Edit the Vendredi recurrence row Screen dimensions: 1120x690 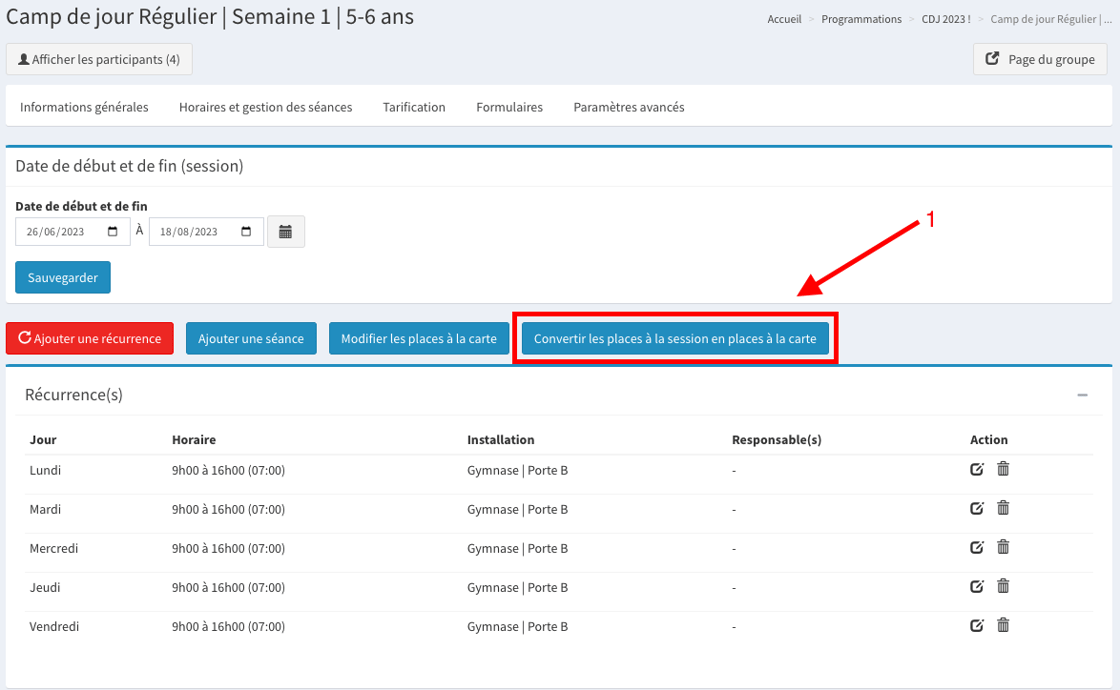977,625
